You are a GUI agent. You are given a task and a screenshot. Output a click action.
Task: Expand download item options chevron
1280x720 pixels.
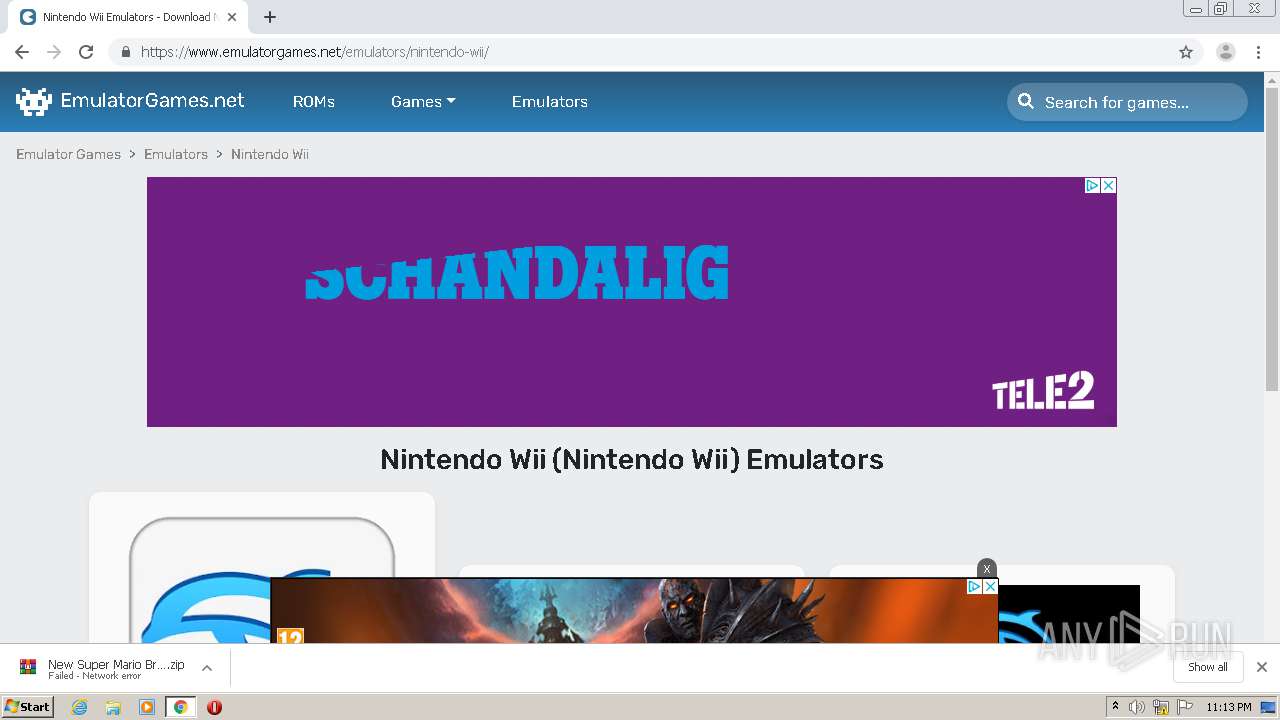click(x=207, y=668)
